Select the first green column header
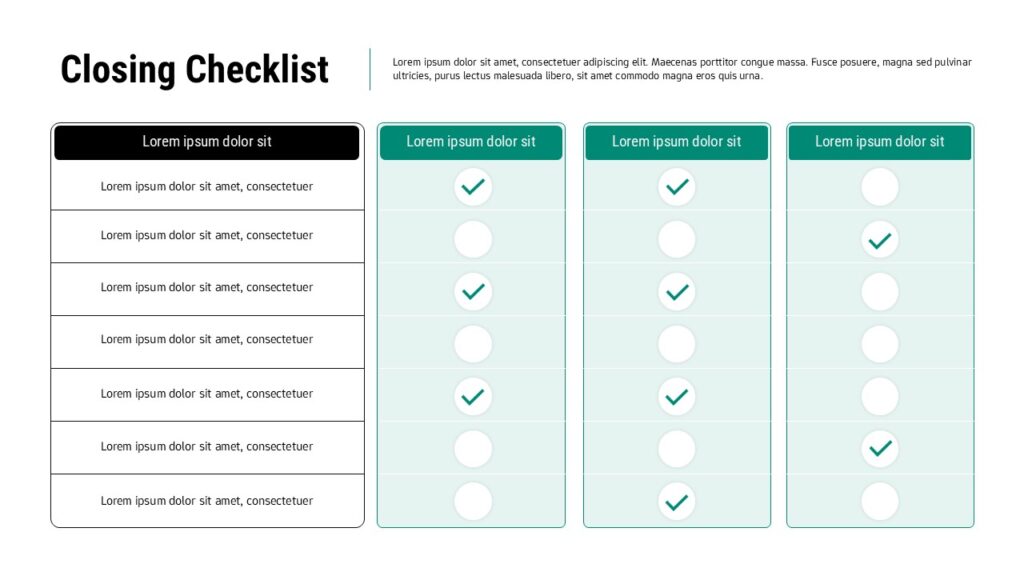 [x=471, y=142]
